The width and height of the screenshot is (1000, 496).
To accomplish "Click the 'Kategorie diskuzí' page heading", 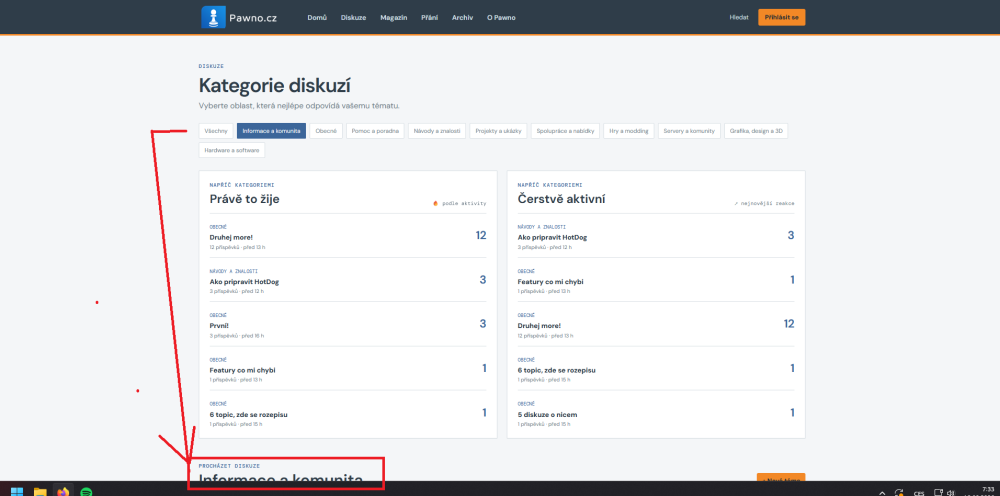I will click(x=274, y=86).
